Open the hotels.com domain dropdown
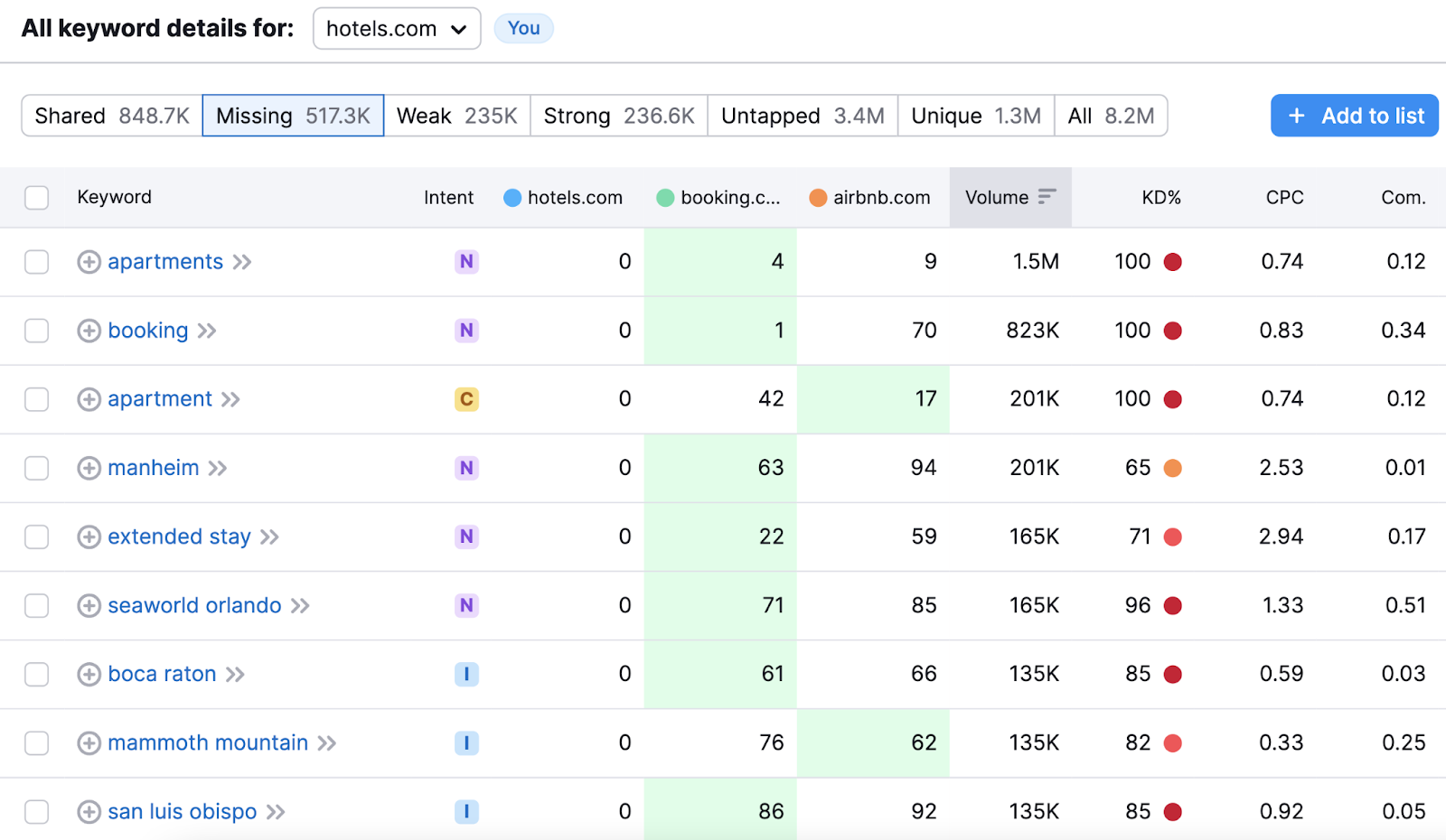This screenshot has height=840, width=1446. click(x=397, y=29)
